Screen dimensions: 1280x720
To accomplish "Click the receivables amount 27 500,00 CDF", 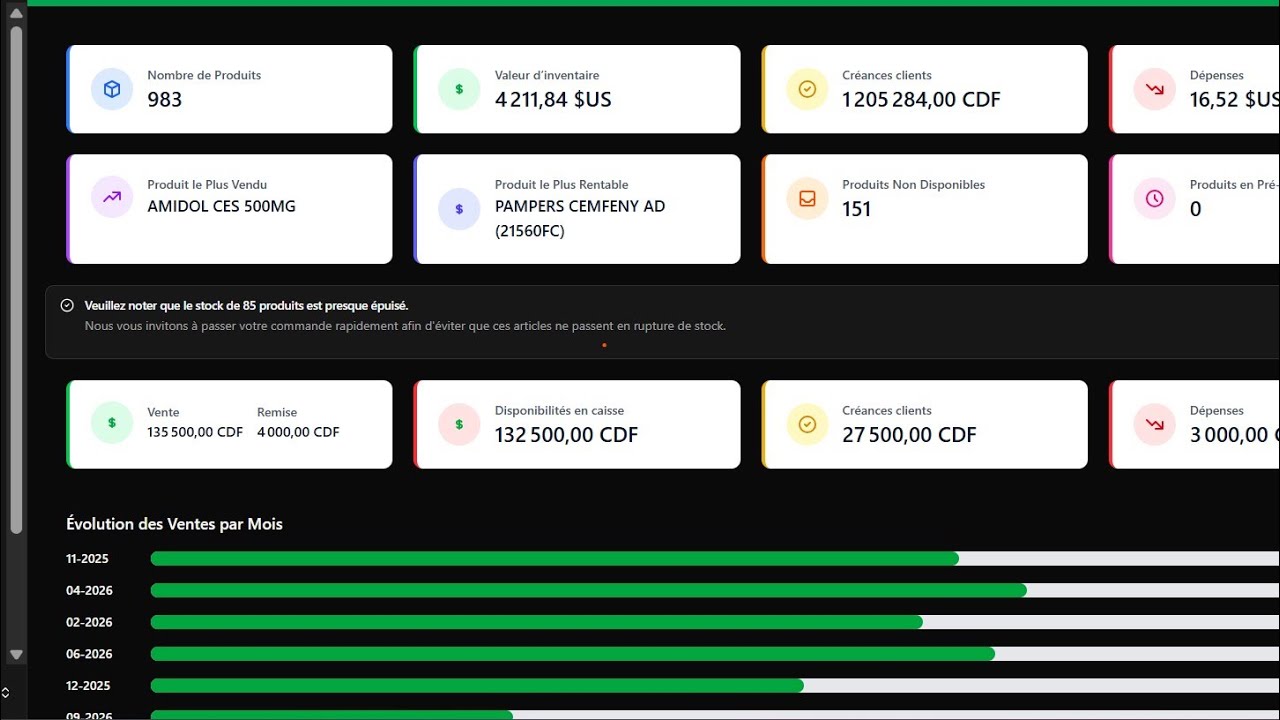I will click(909, 435).
